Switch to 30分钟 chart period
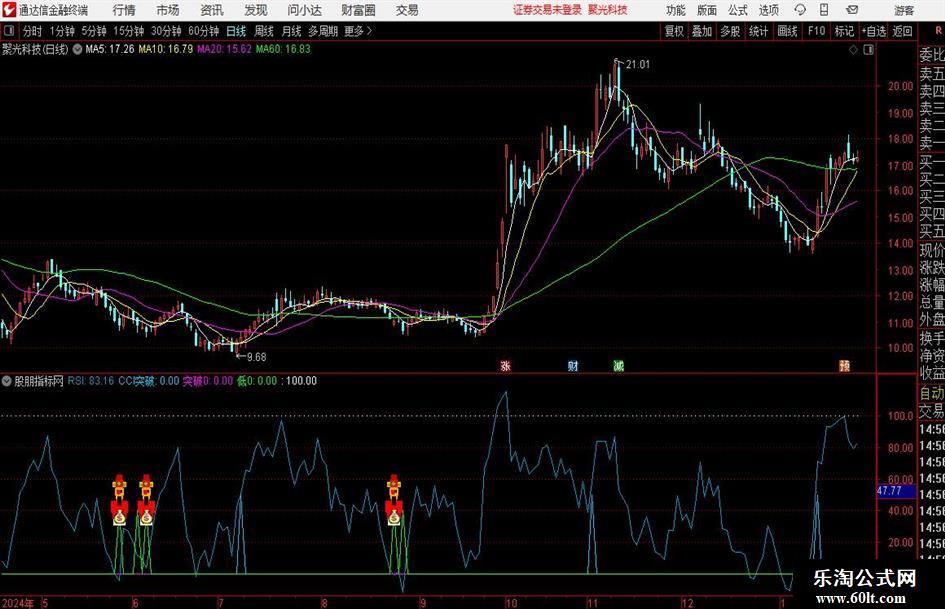 [166, 31]
